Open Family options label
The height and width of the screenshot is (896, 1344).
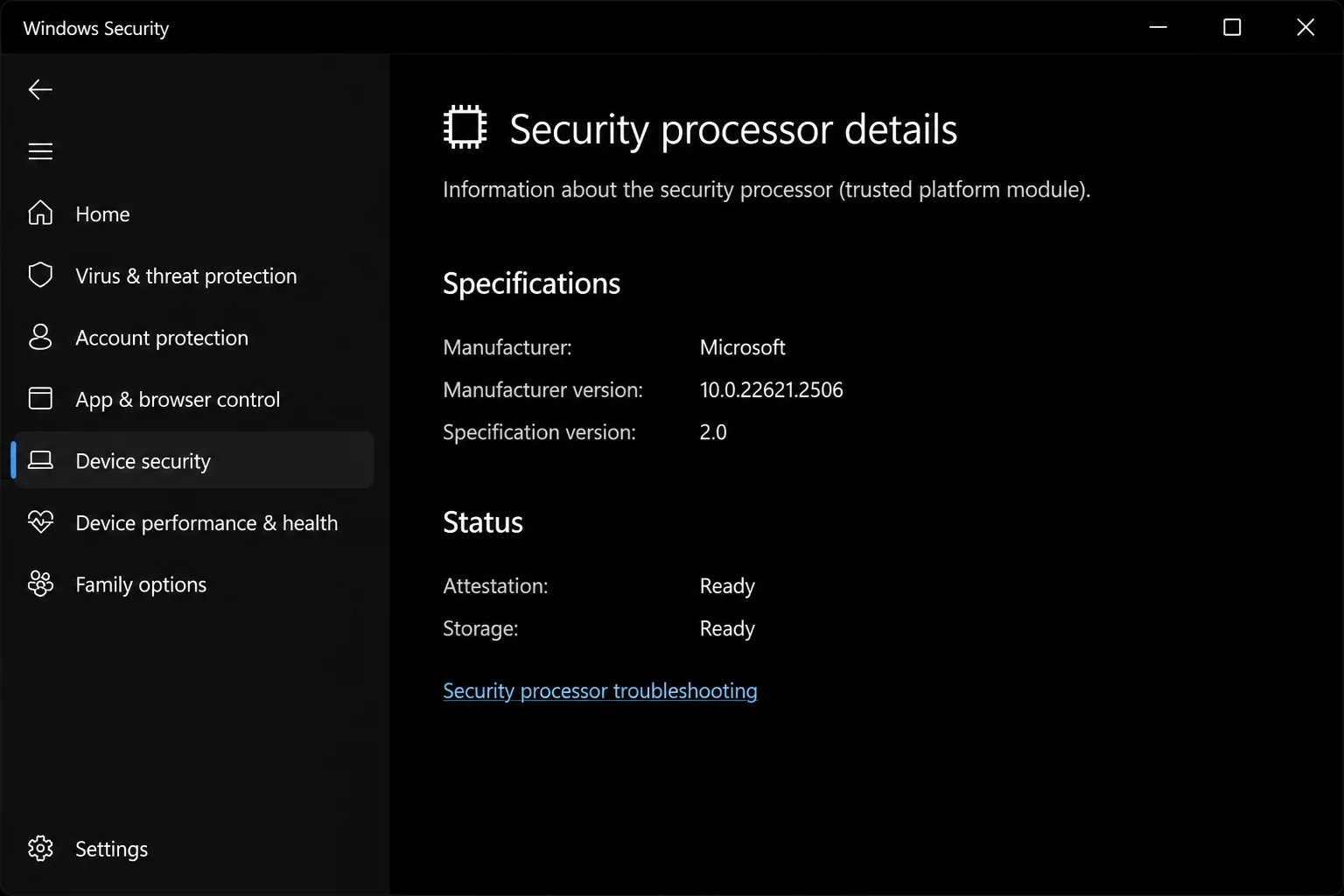point(141,584)
